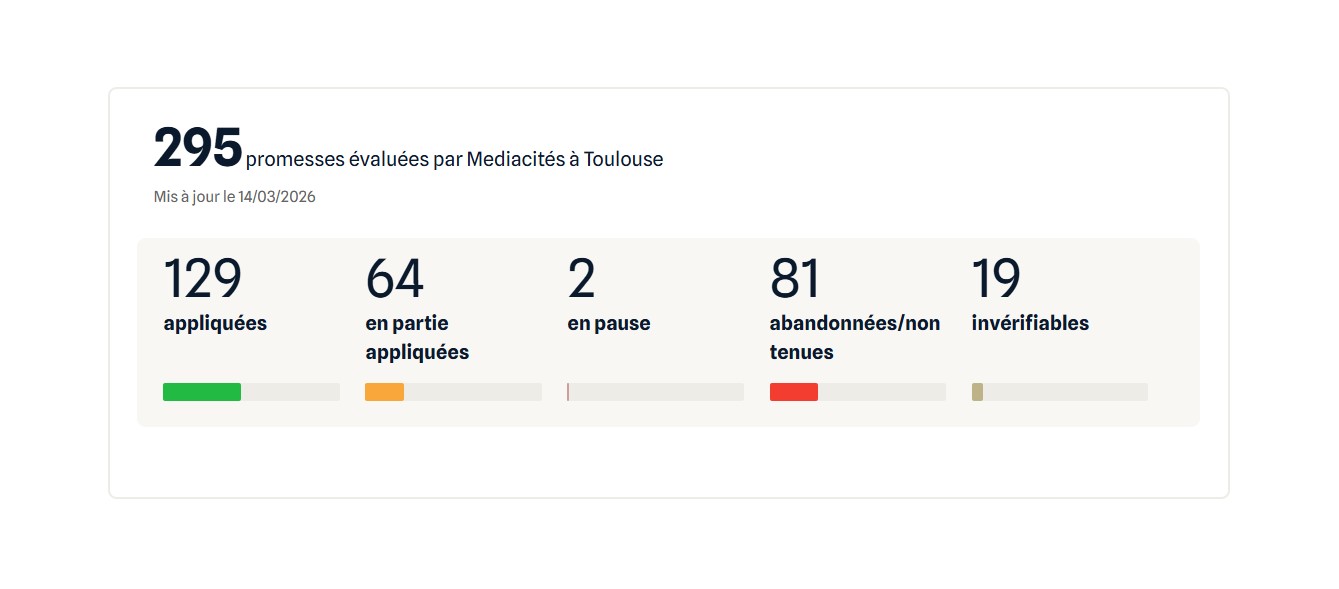Click the grey track of the en pause bar
This screenshot has height=589, width=1339.
pyautogui.click(x=656, y=392)
